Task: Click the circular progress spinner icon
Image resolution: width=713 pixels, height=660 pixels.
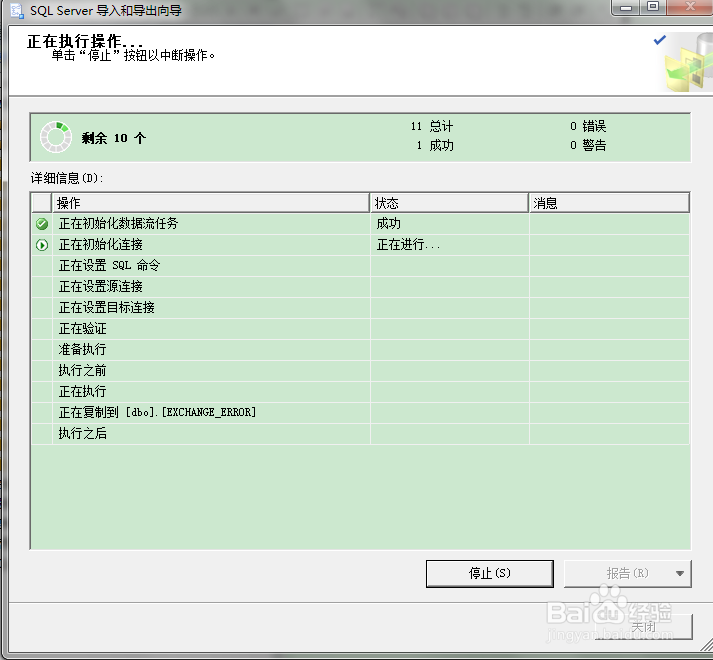Action: tap(55, 137)
